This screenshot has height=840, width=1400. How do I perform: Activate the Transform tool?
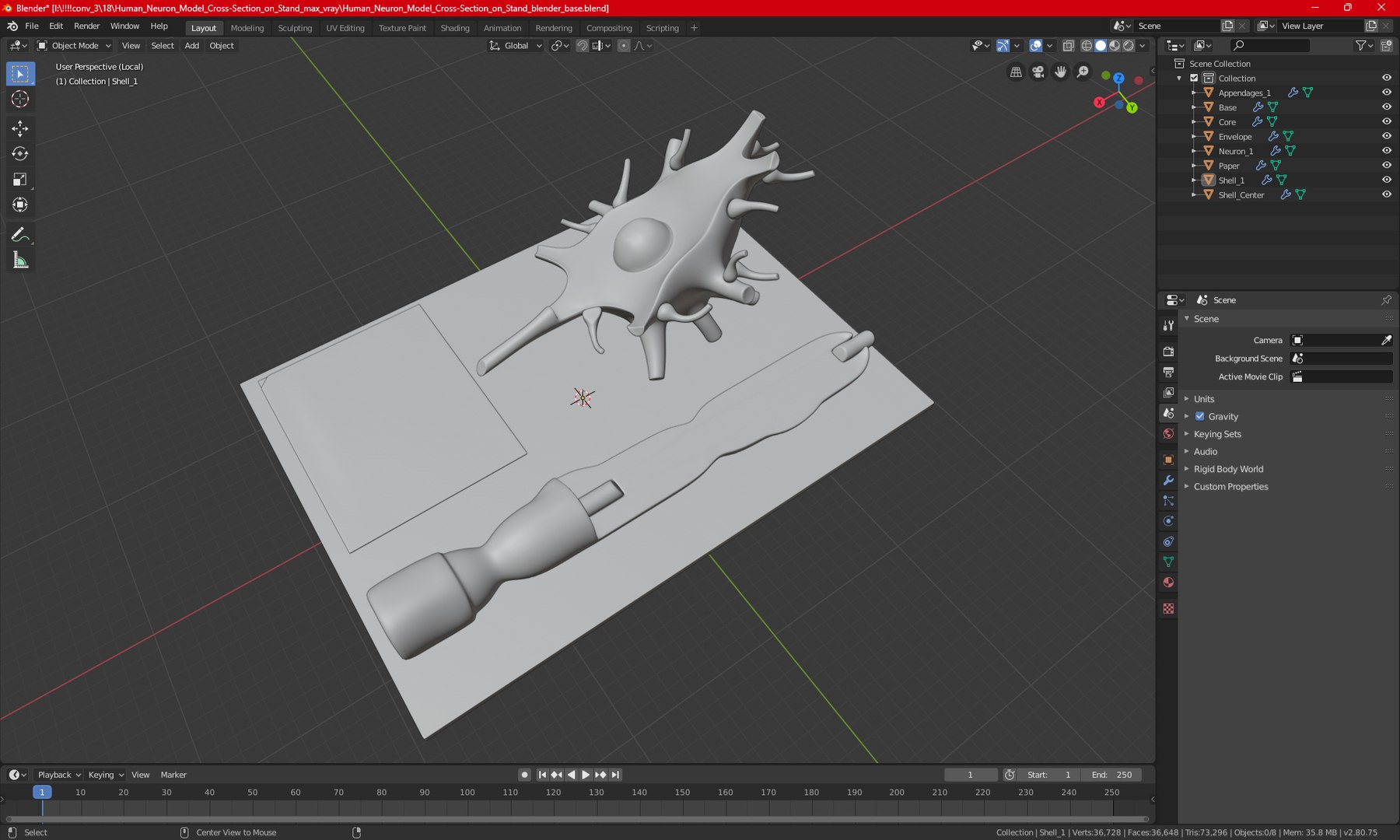20,205
